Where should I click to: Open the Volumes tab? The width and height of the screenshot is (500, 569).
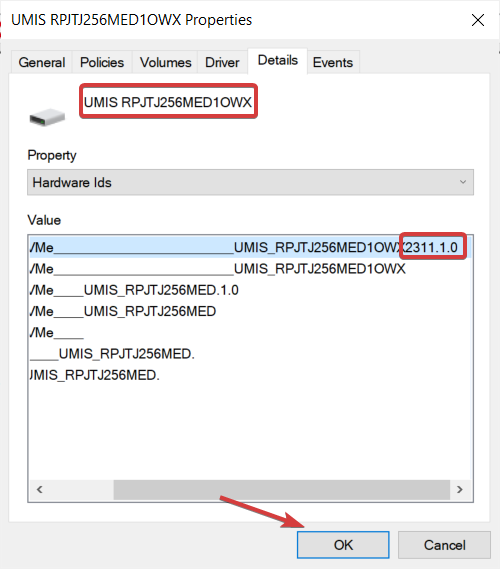point(165,62)
